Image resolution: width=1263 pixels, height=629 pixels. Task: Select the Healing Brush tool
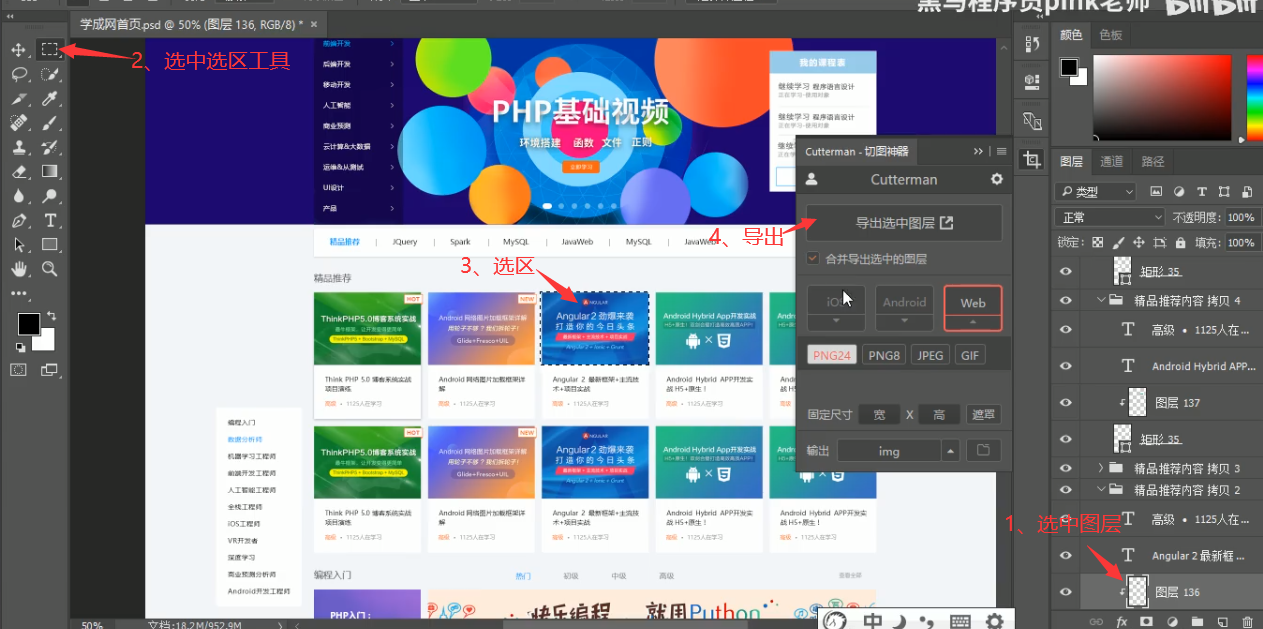click(x=18, y=122)
